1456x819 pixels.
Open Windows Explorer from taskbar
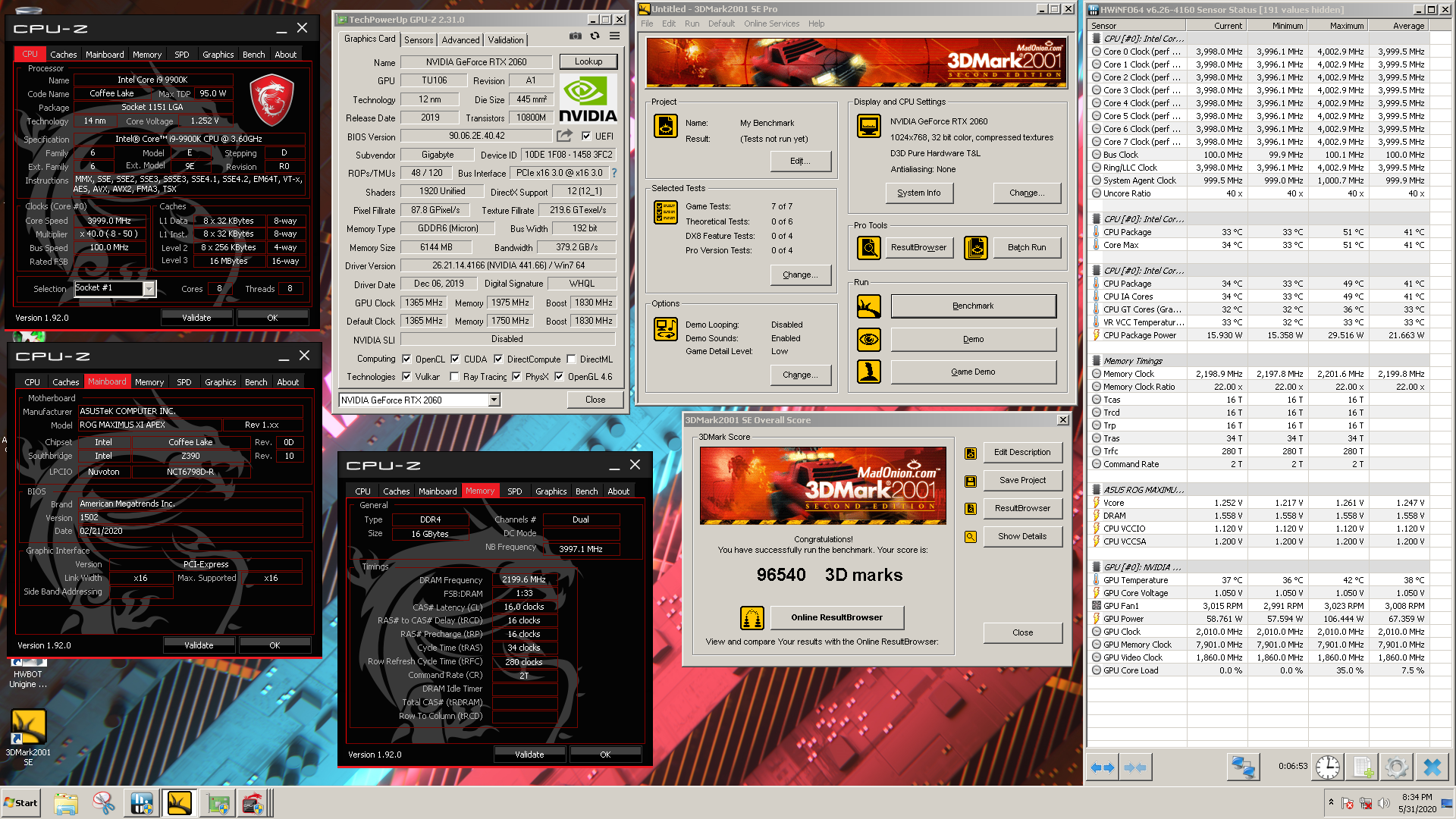(x=66, y=803)
